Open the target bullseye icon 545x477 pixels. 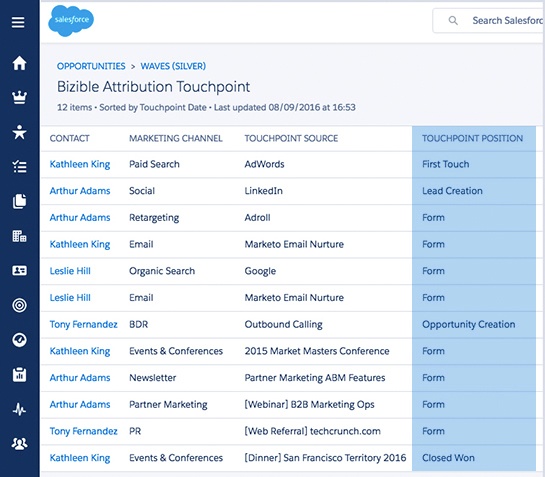(19, 305)
